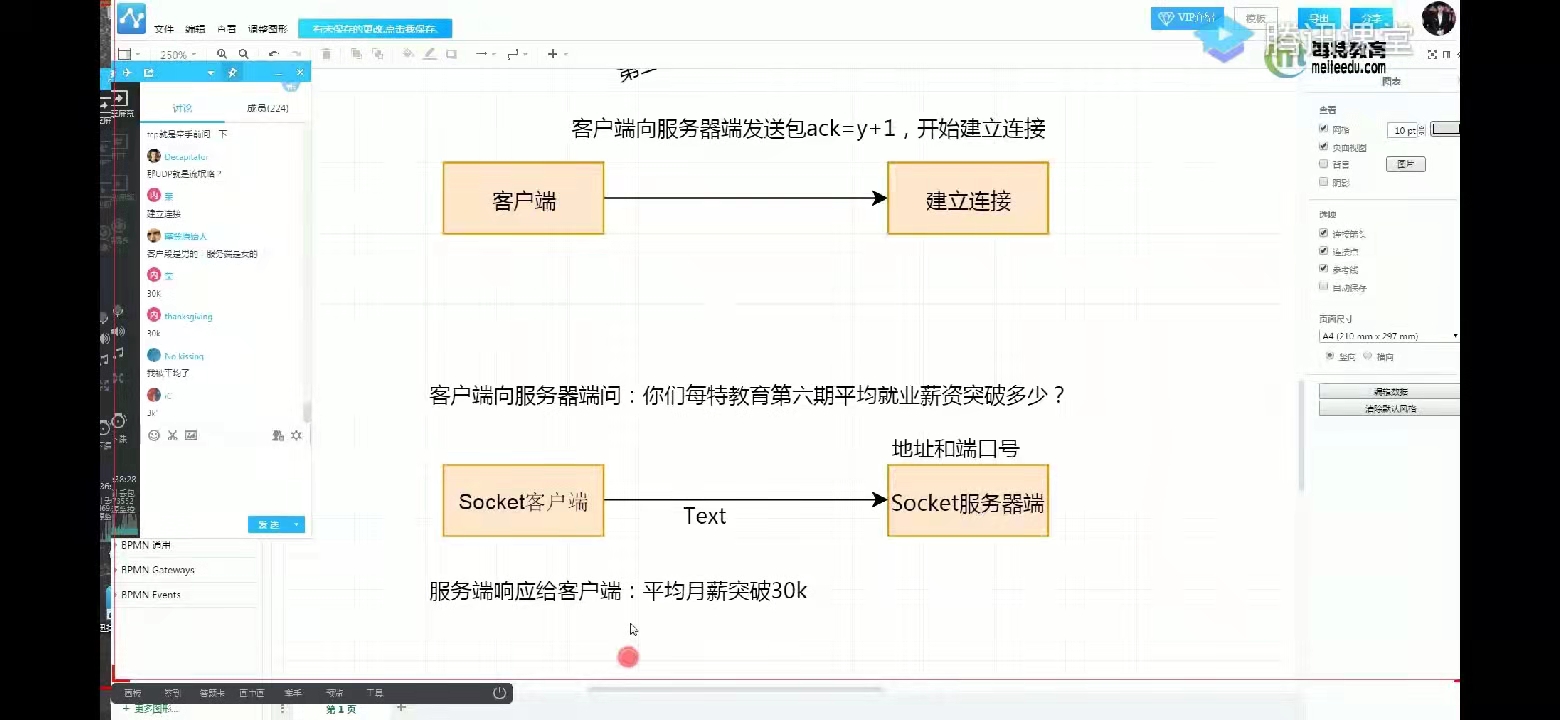Click the edit data button

tap(1389, 391)
